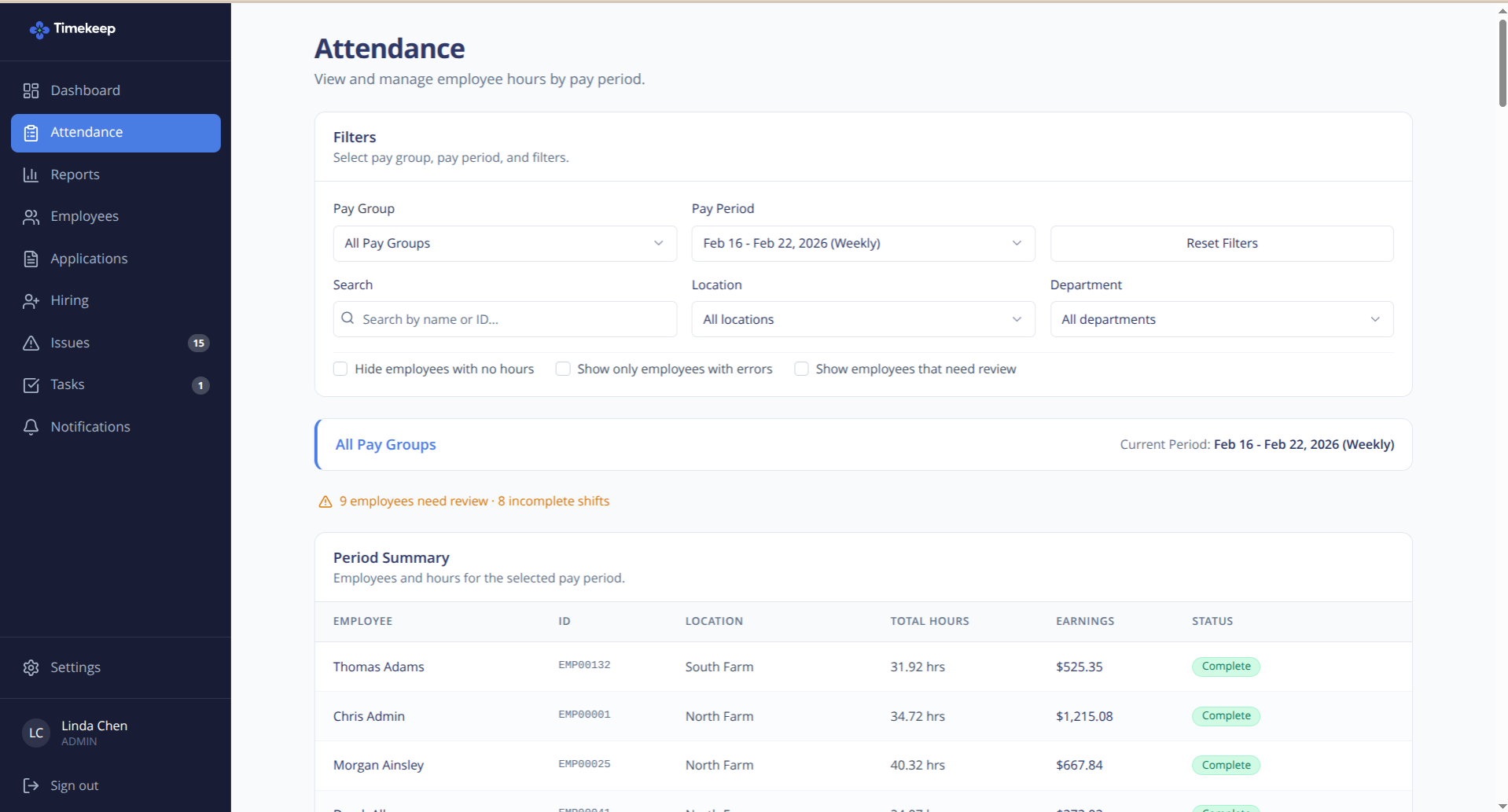Check 'Show only employees with errors'
The width and height of the screenshot is (1508, 812).
click(563, 368)
